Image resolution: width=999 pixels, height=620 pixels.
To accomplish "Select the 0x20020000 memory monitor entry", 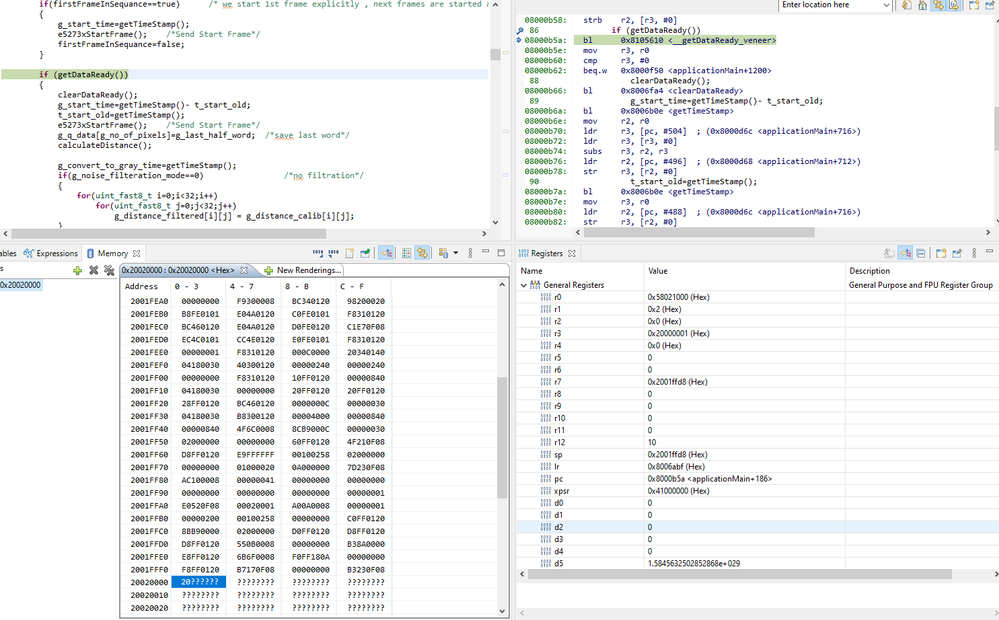I will [x=20, y=285].
